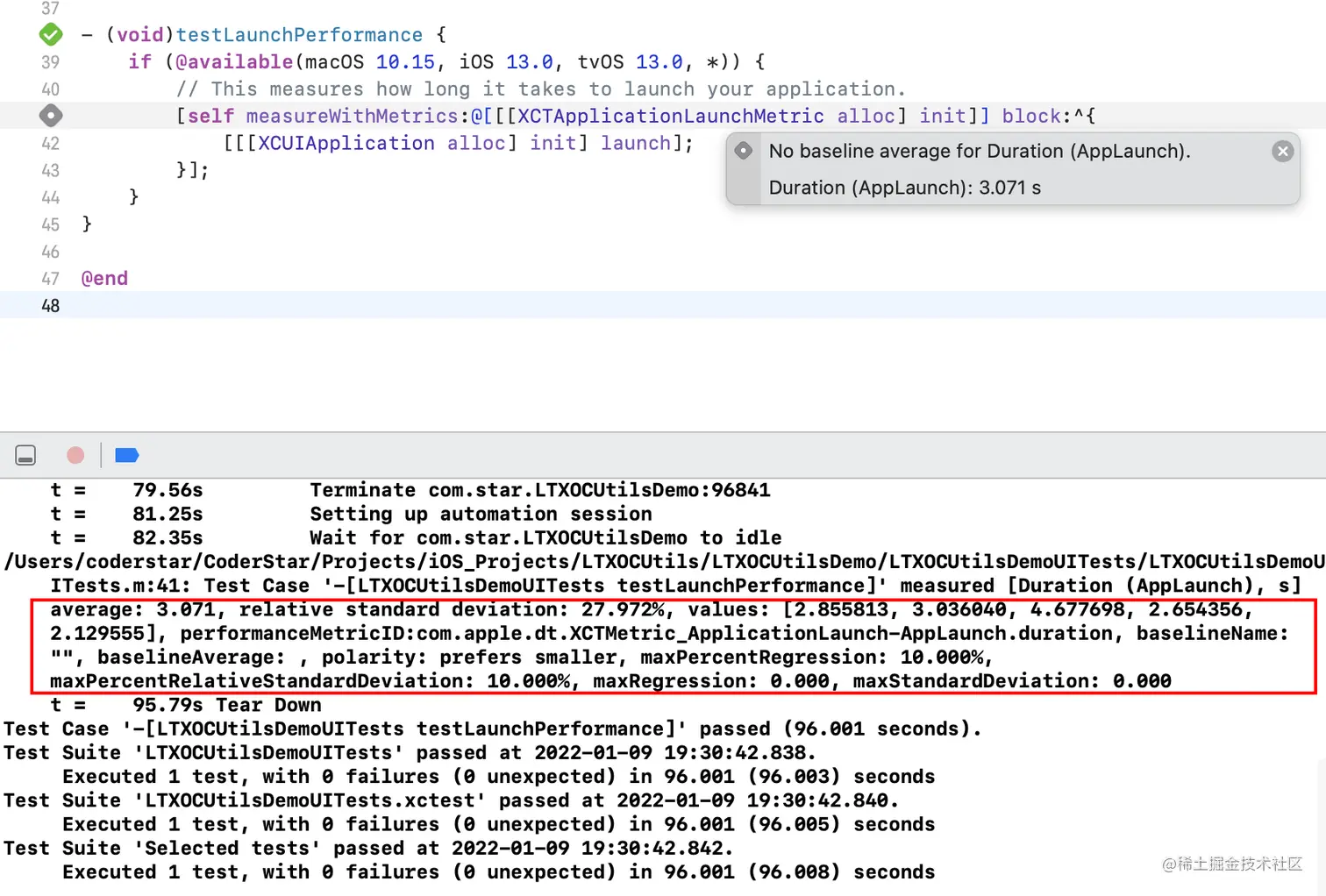Viewport: 1326px width, 896px height.
Task: Click the file path line starting with /Users/coderstar
Action: pyautogui.click(x=664, y=561)
